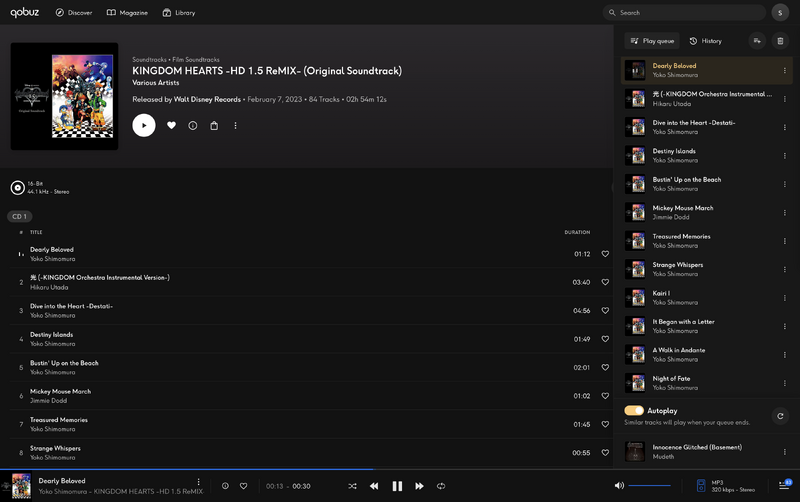The image size is (800, 502).
Task: Like track Bustin' Up on the Beach
Action: pyautogui.click(x=605, y=367)
